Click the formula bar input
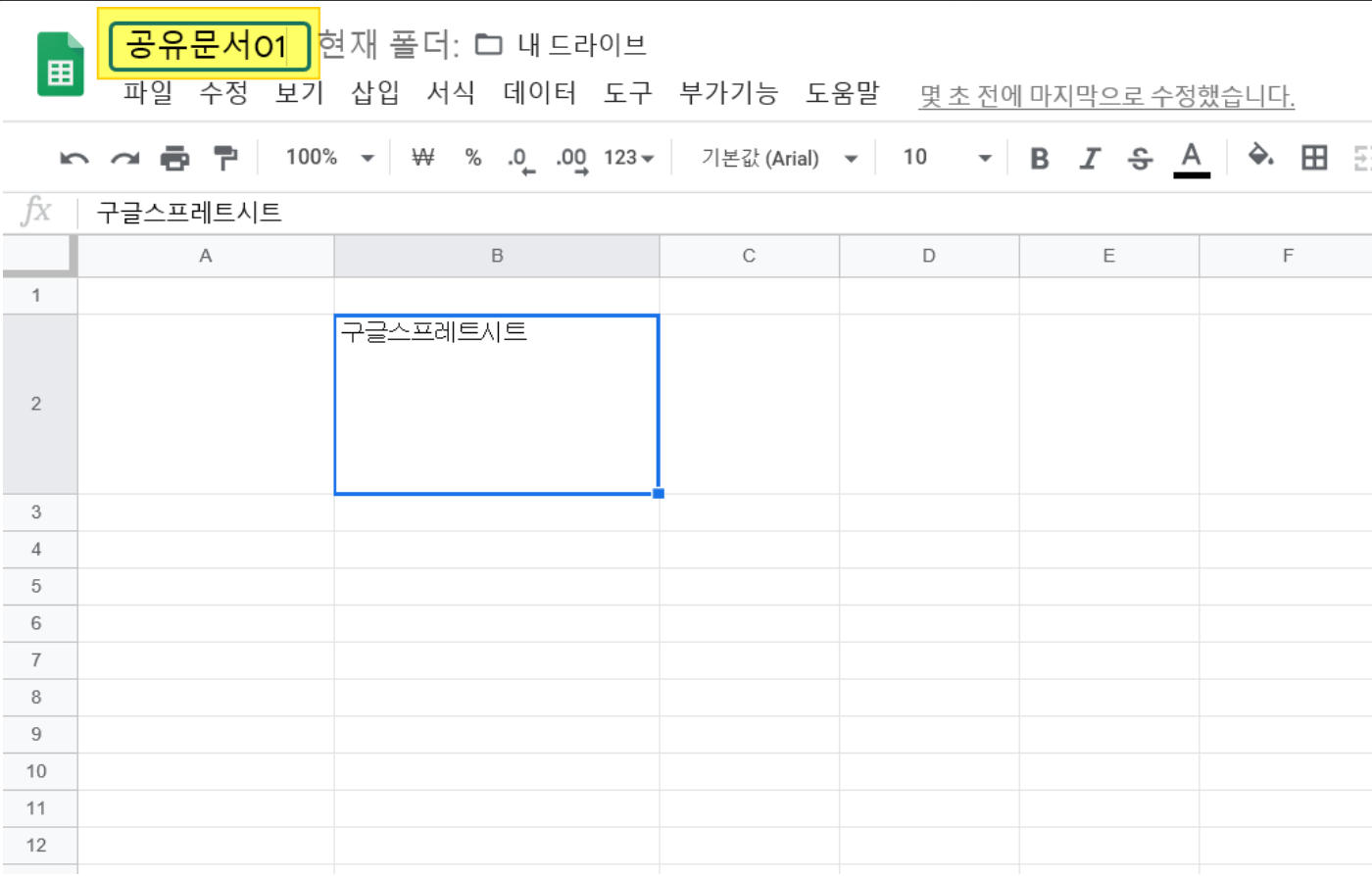 (725, 212)
